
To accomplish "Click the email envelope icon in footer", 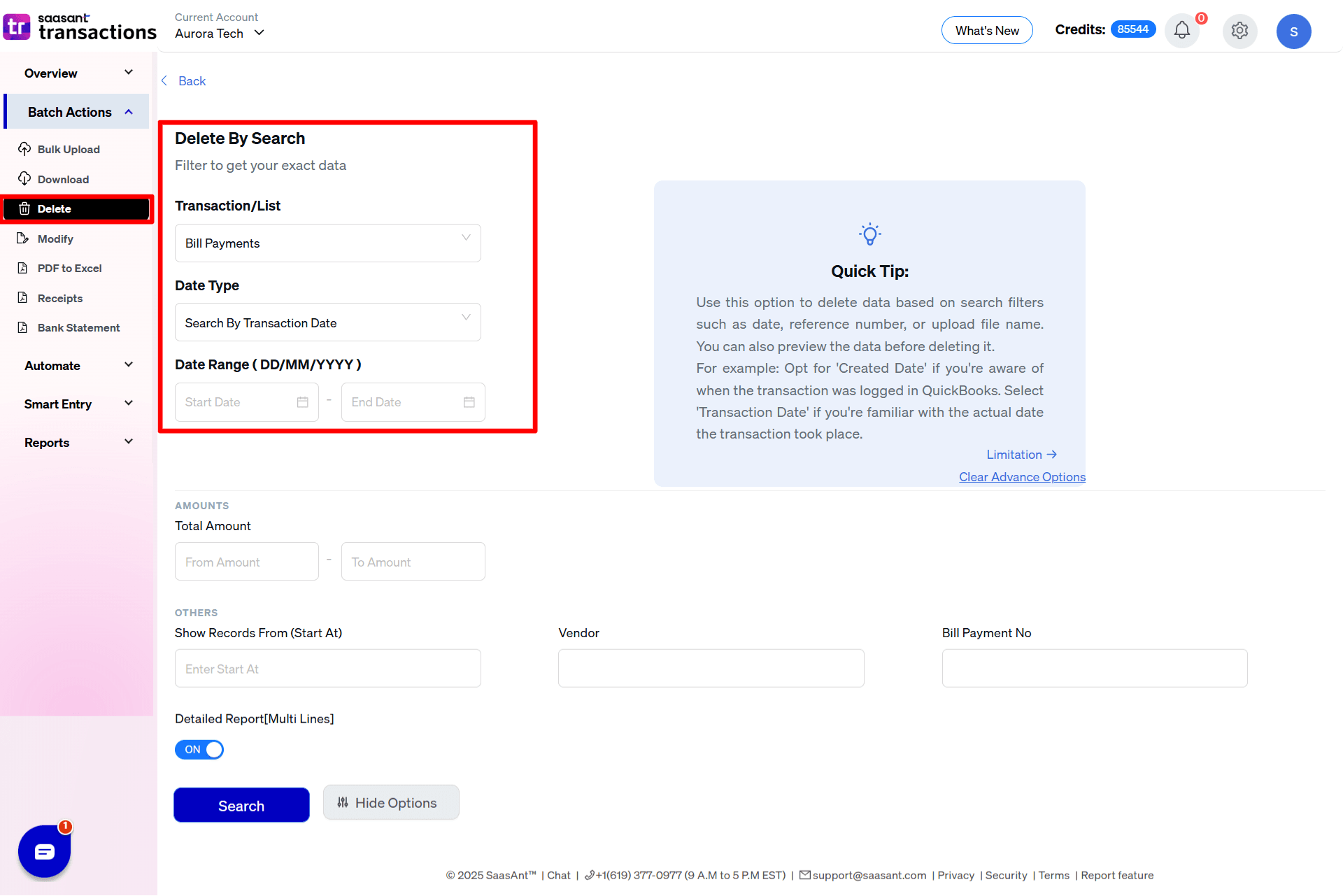I will point(805,875).
